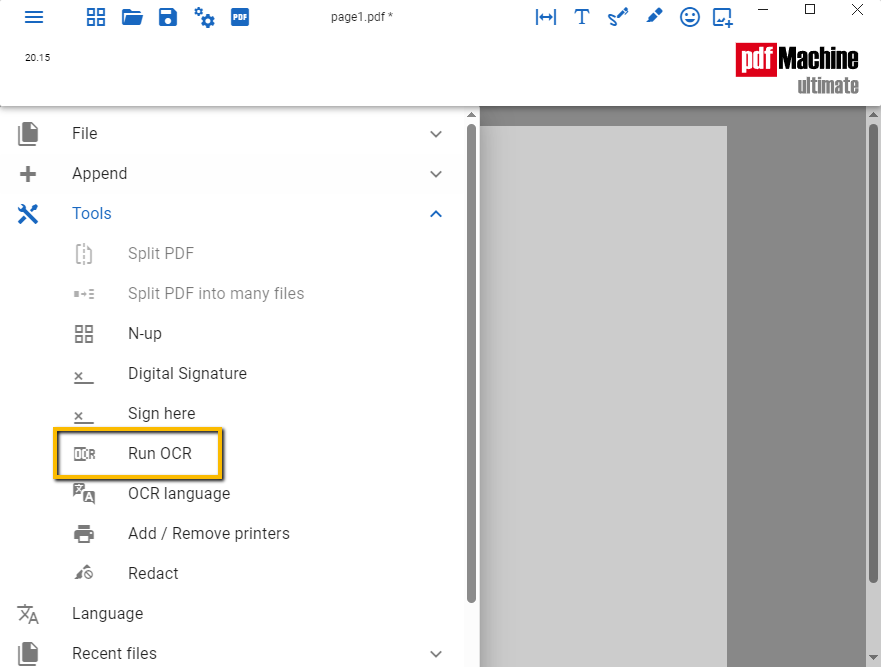The height and width of the screenshot is (667, 881).
Task: Open the hamburger menu
Action: [34, 17]
